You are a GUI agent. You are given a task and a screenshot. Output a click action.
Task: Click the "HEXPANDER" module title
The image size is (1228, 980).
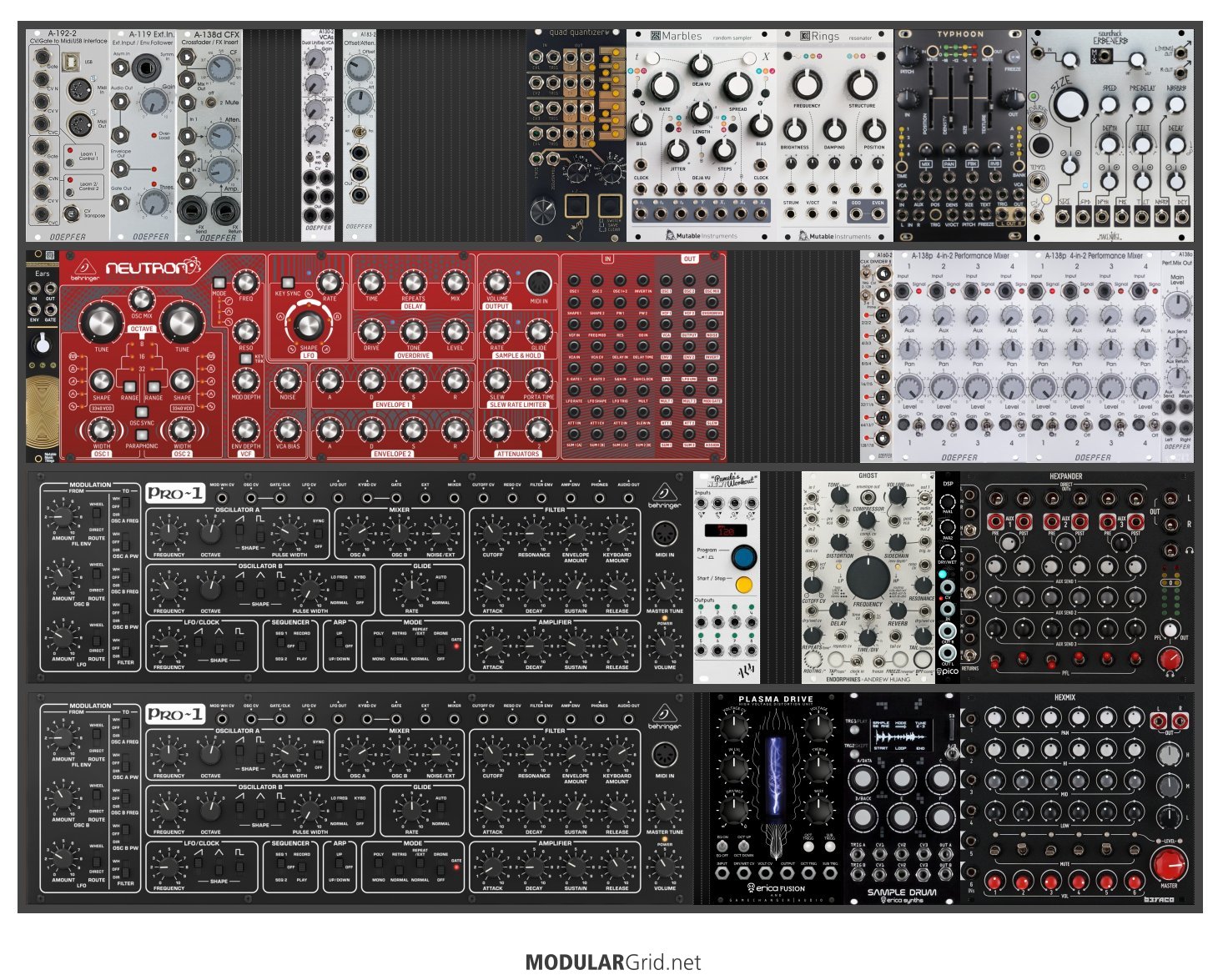1065,476
